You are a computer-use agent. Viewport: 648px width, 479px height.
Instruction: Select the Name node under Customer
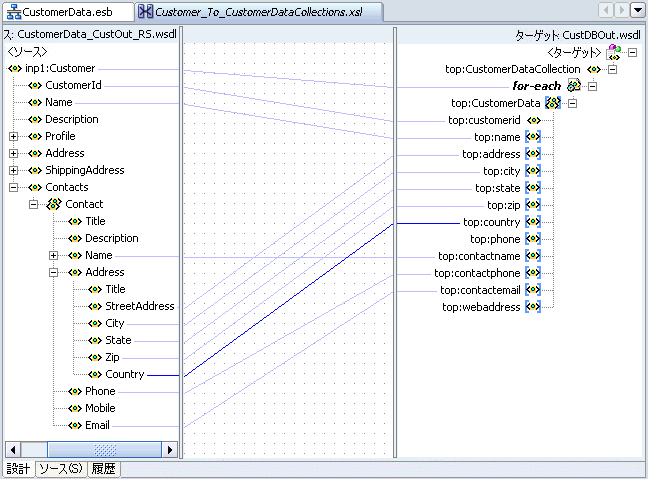[x=59, y=102]
